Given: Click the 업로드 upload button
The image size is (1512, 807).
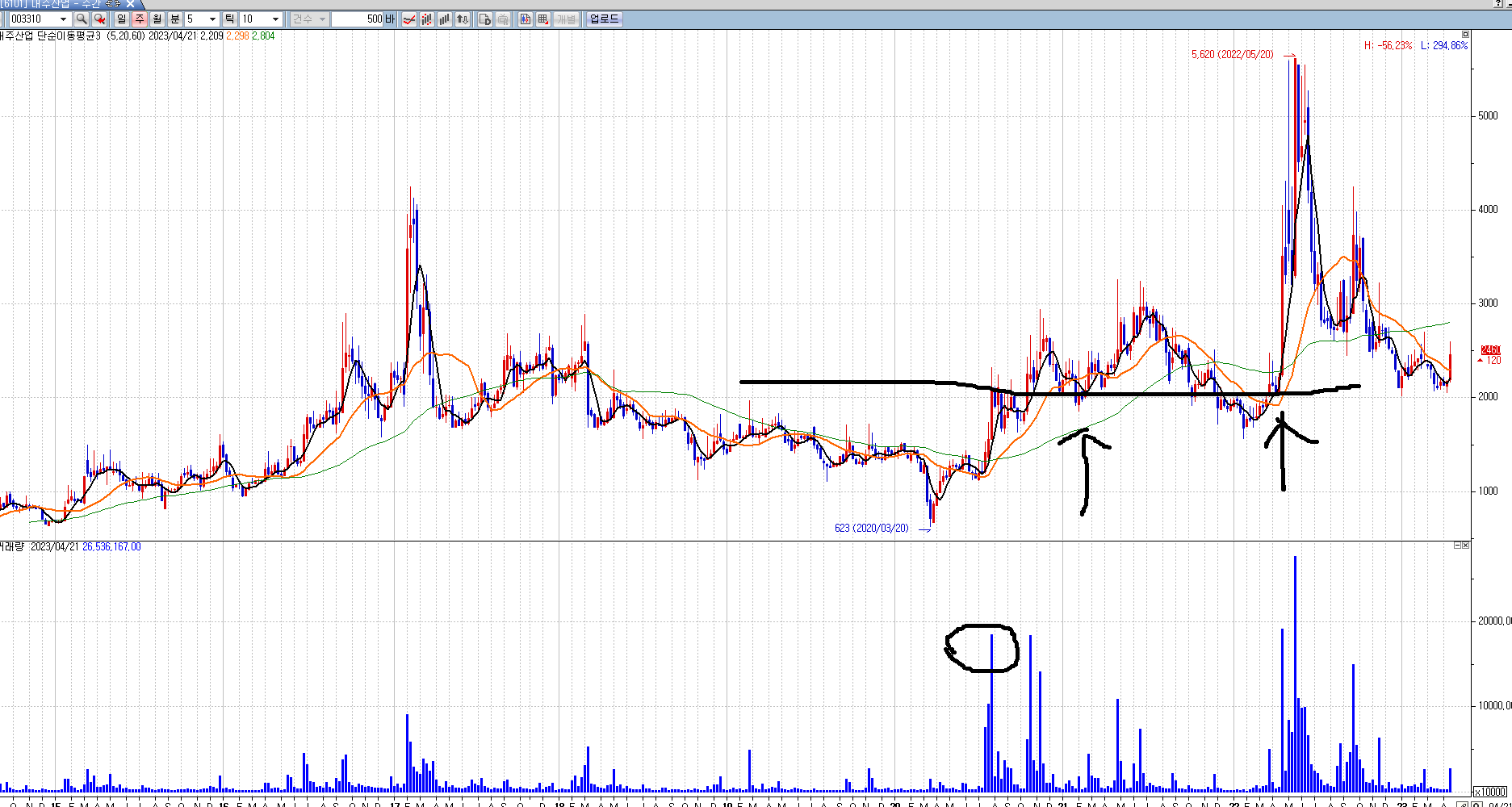Looking at the screenshot, I should click(604, 19).
